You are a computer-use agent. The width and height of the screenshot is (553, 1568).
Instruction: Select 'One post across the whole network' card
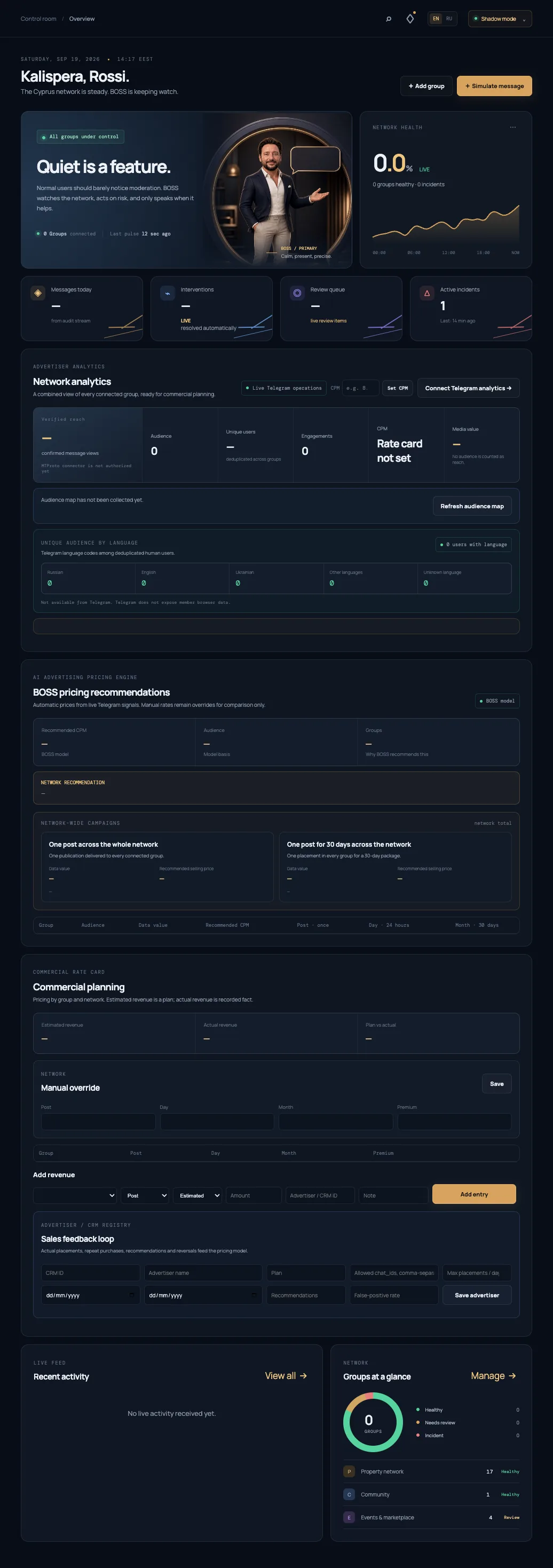click(x=157, y=867)
